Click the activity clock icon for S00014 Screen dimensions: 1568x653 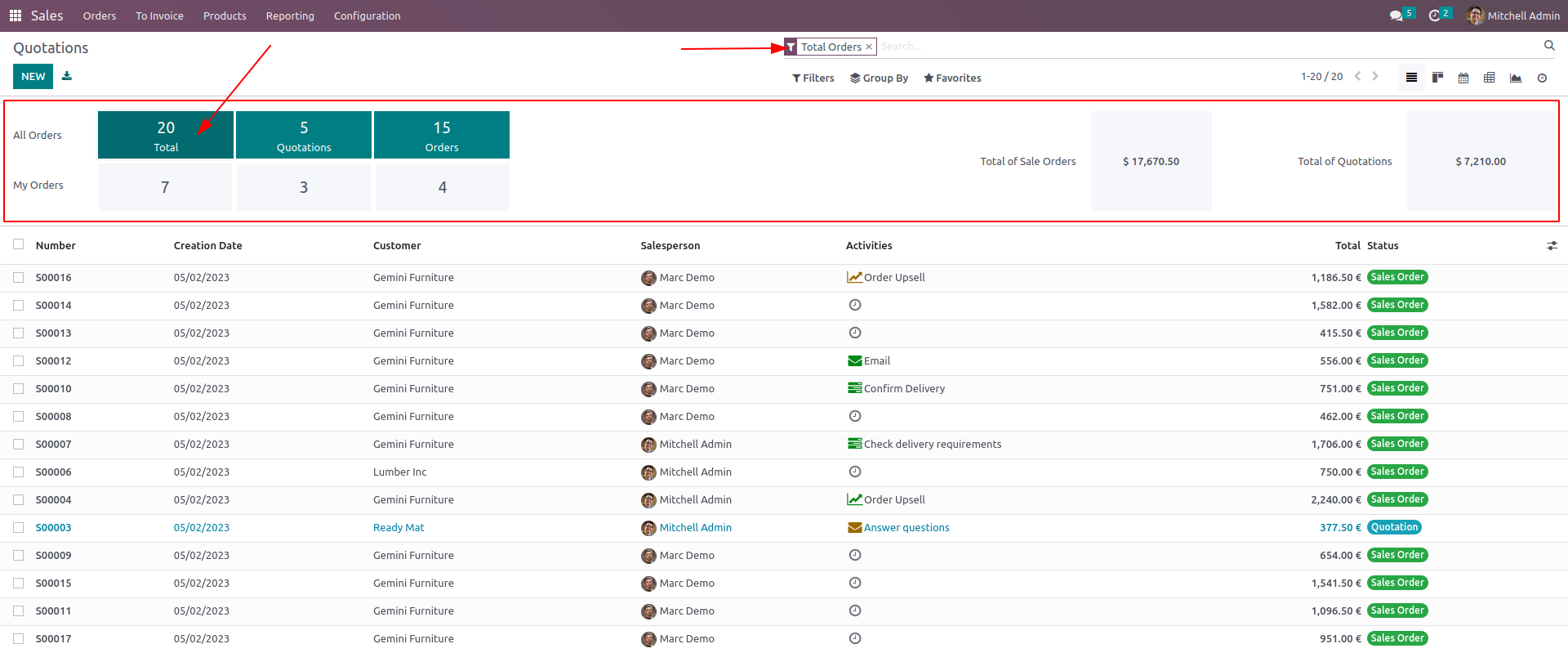click(x=855, y=305)
